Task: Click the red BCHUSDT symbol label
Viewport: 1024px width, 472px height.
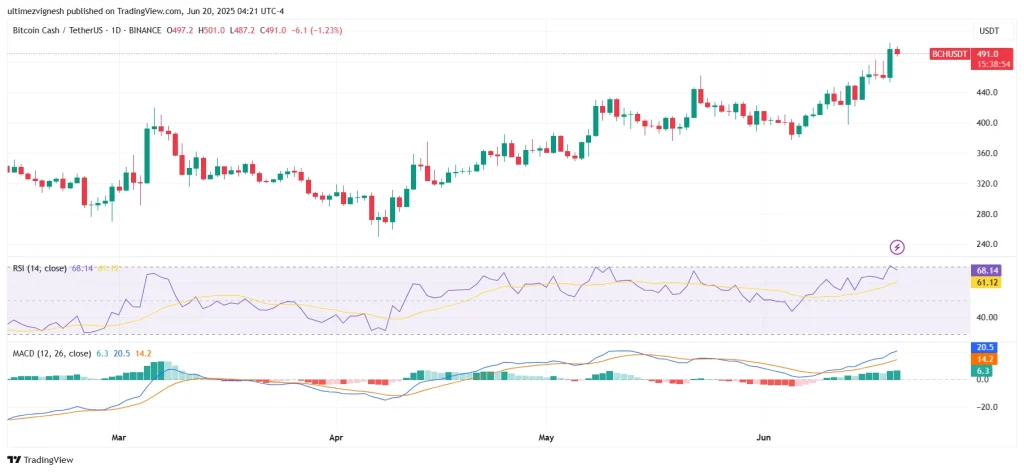Action: (949, 54)
